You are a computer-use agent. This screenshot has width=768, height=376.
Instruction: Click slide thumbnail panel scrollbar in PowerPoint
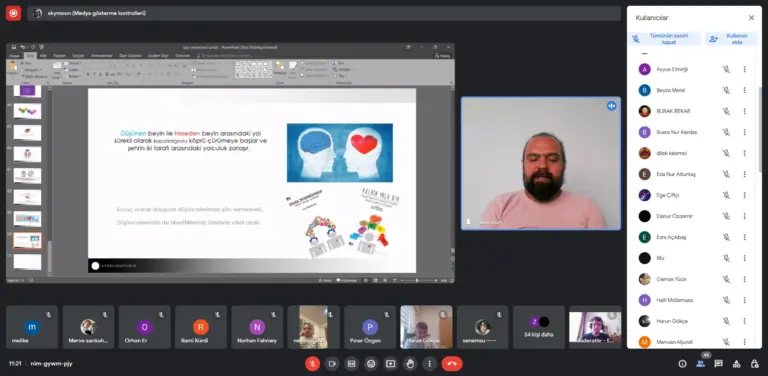tap(49, 256)
